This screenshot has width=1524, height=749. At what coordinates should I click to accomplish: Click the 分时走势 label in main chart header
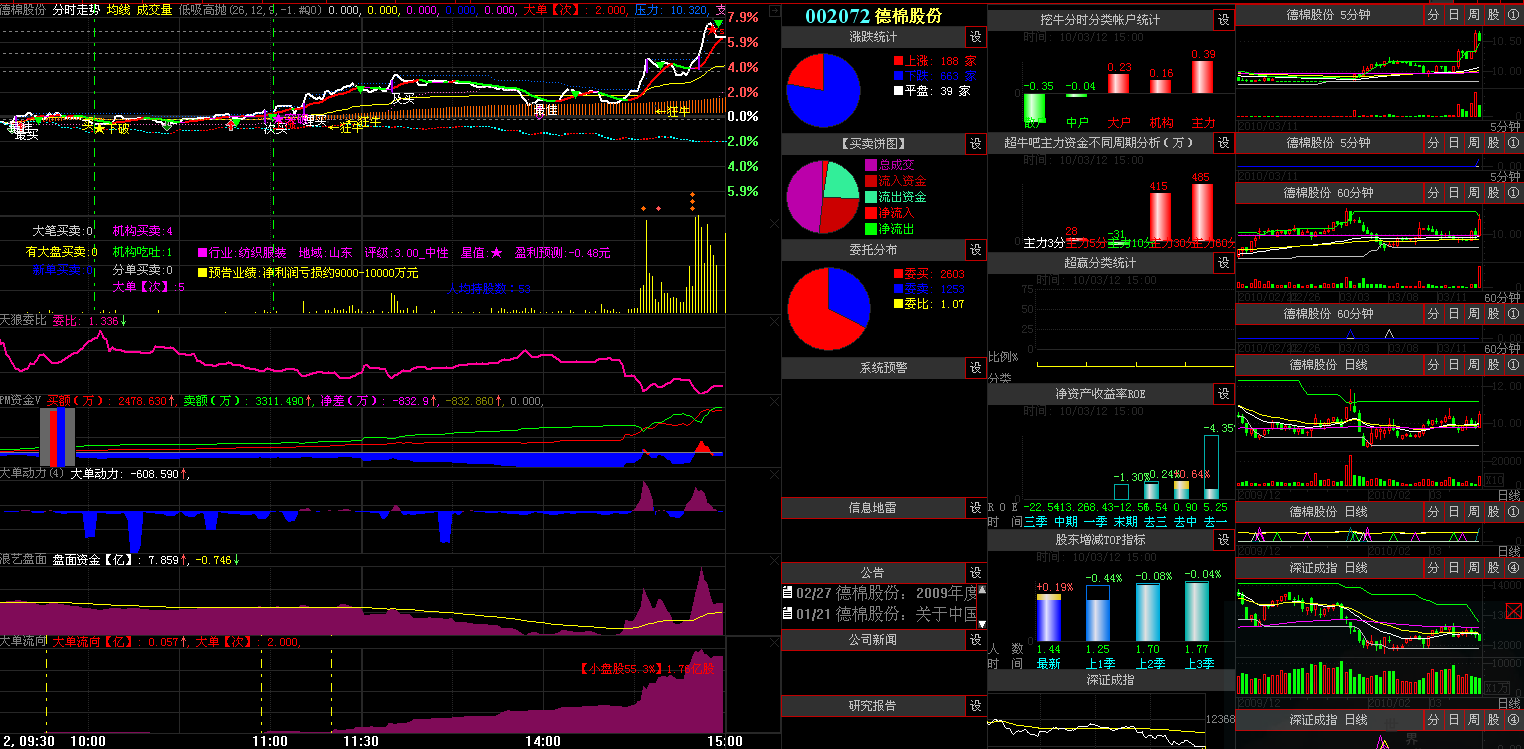(x=76, y=9)
